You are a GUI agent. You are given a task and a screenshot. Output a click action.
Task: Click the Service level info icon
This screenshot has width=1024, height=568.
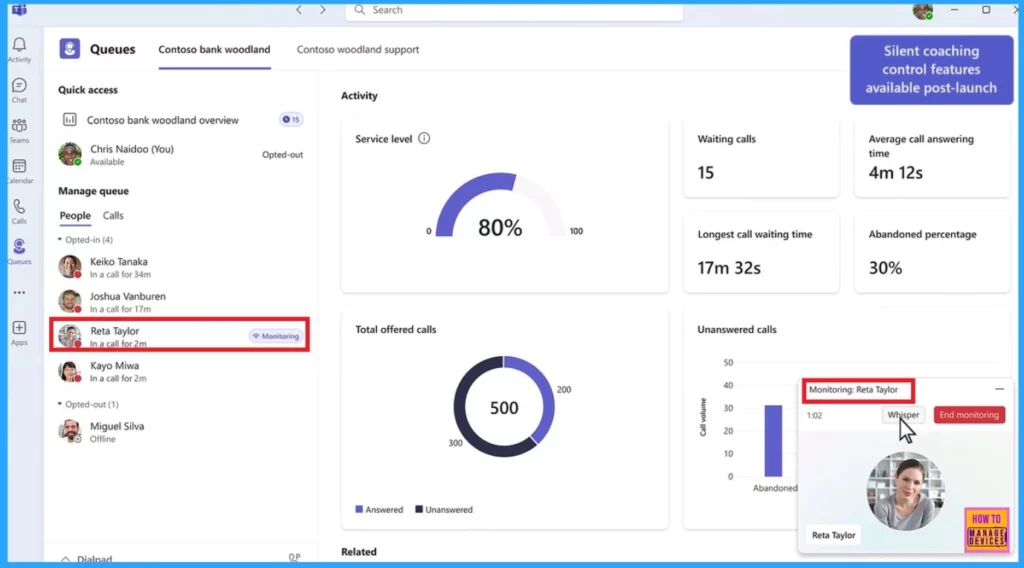424,138
